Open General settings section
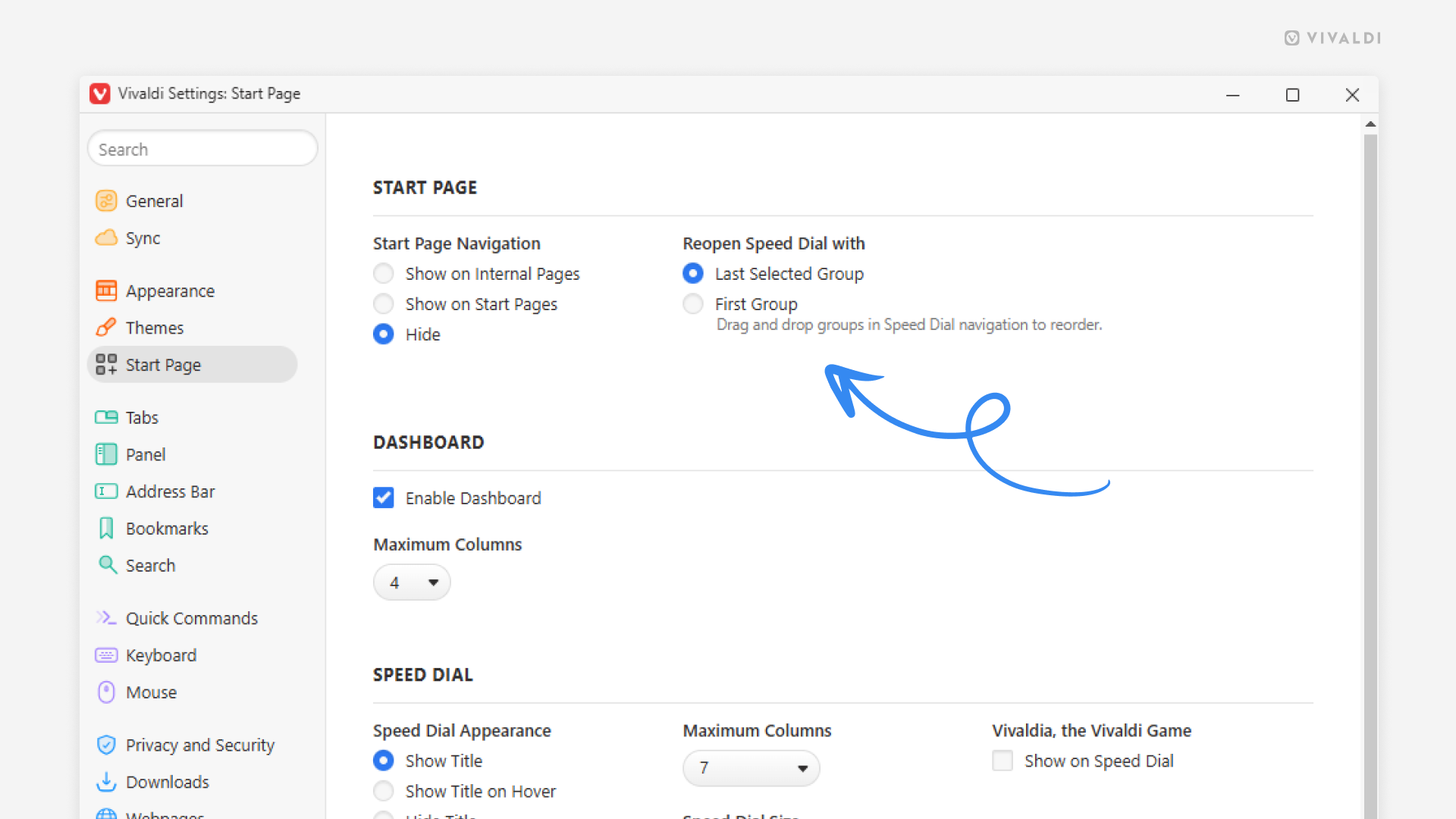This screenshot has width=1456, height=819. point(192,201)
